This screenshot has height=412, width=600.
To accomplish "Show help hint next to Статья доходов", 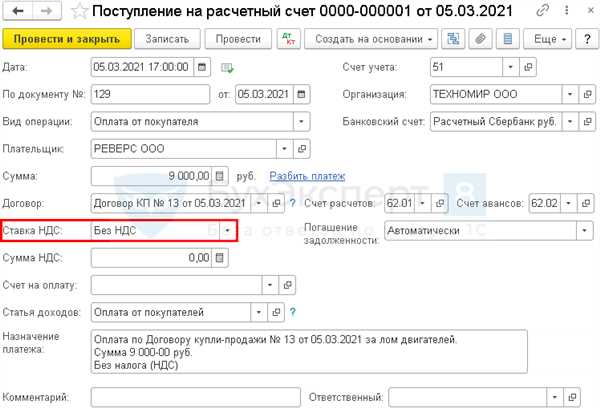I will pyautogui.click(x=293, y=312).
